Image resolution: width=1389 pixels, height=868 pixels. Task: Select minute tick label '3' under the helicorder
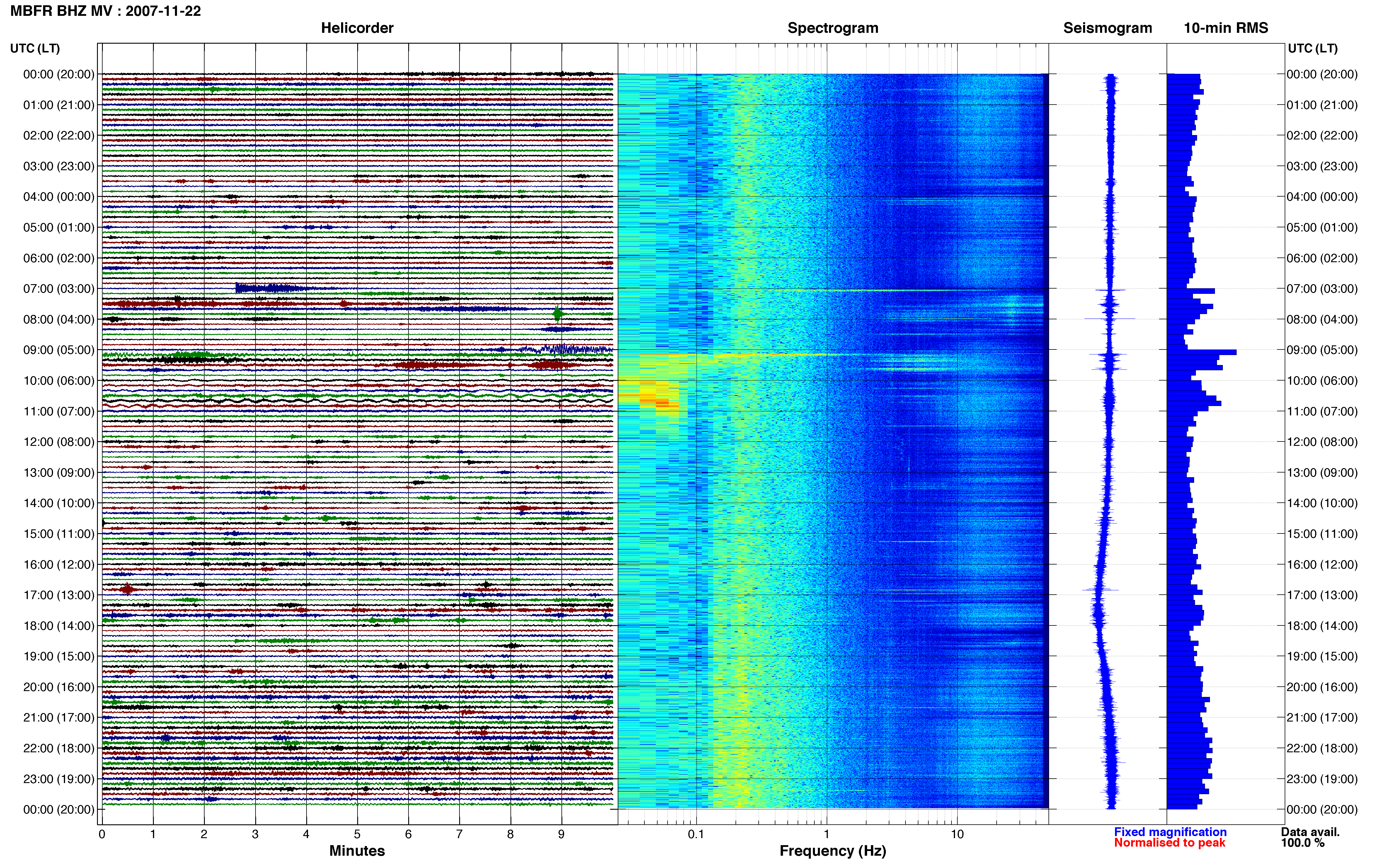(255, 834)
